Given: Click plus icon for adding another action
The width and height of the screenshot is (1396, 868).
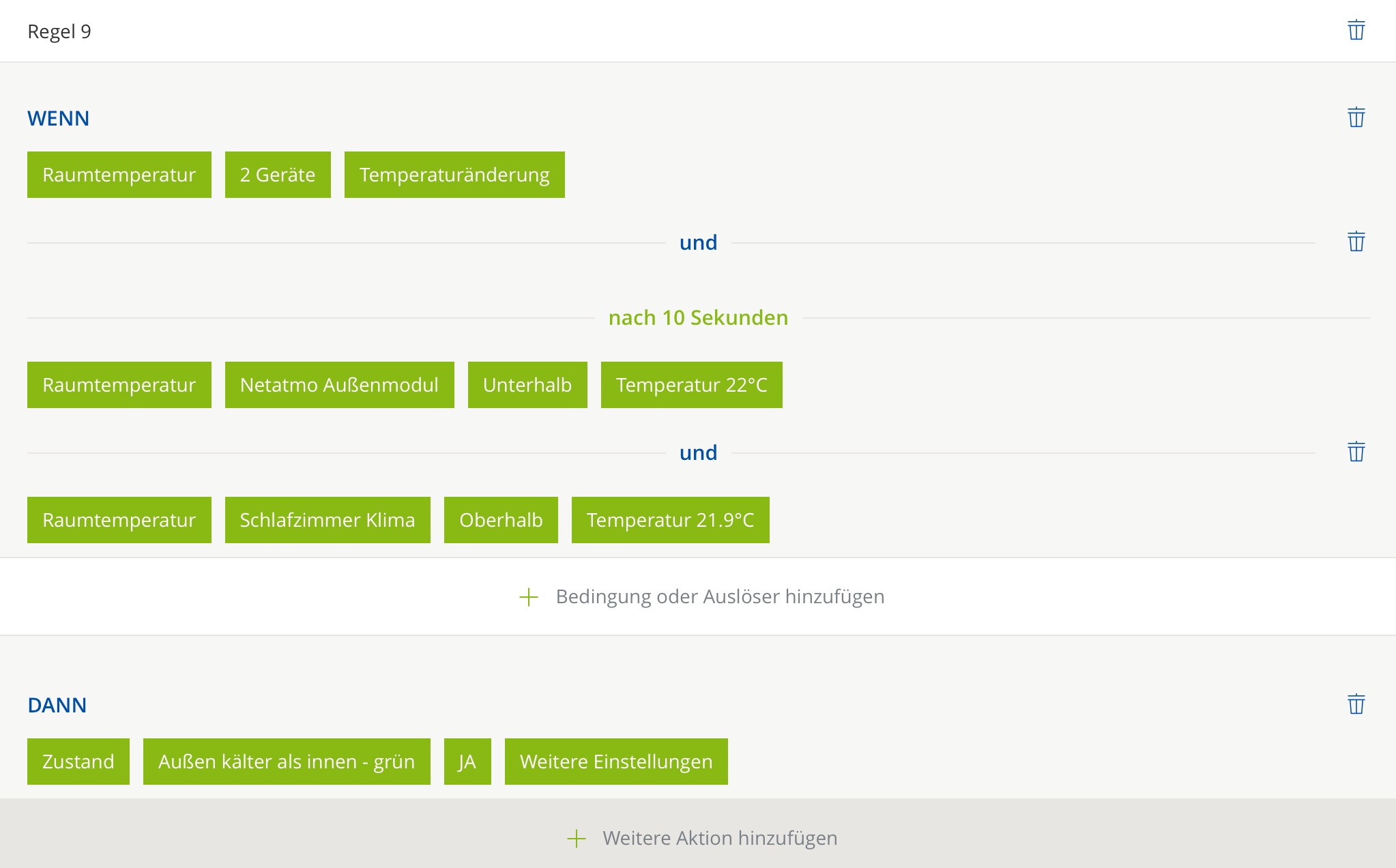Looking at the screenshot, I should tap(577, 839).
